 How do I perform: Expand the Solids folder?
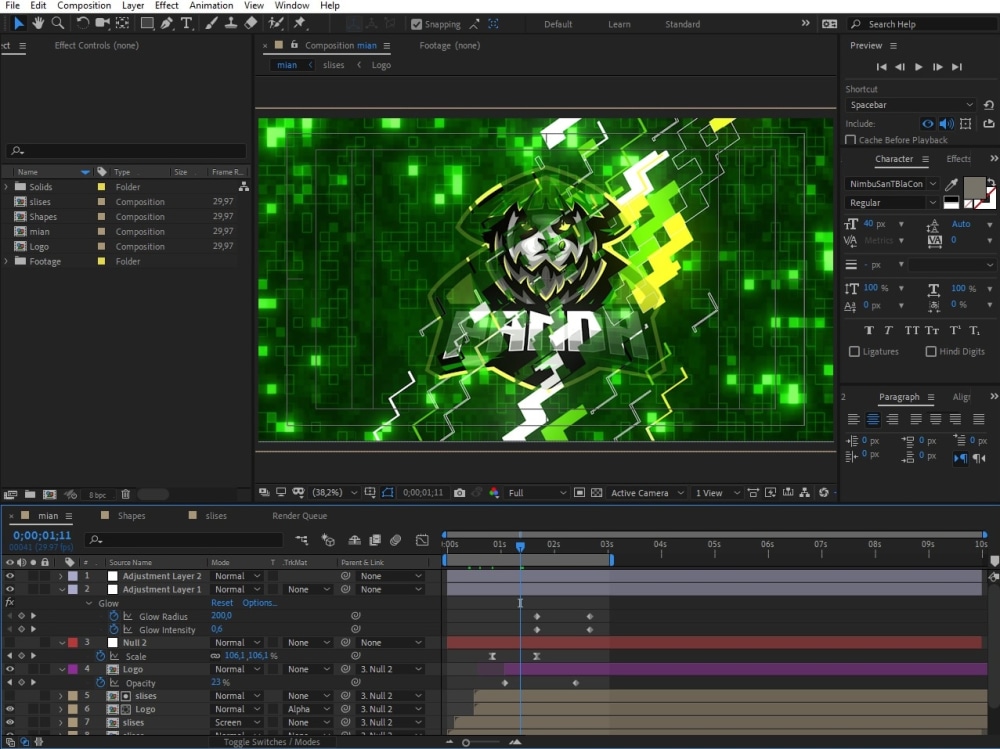6,186
